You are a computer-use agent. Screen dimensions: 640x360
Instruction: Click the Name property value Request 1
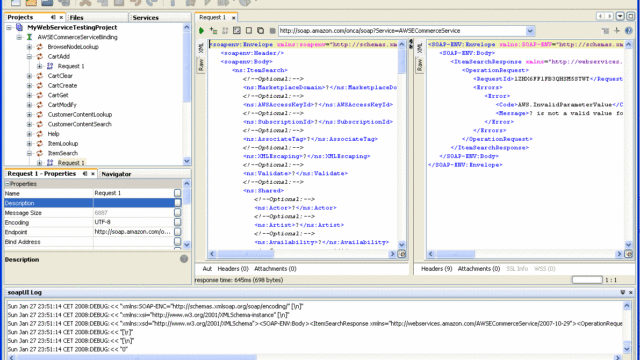(x=108, y=193)
